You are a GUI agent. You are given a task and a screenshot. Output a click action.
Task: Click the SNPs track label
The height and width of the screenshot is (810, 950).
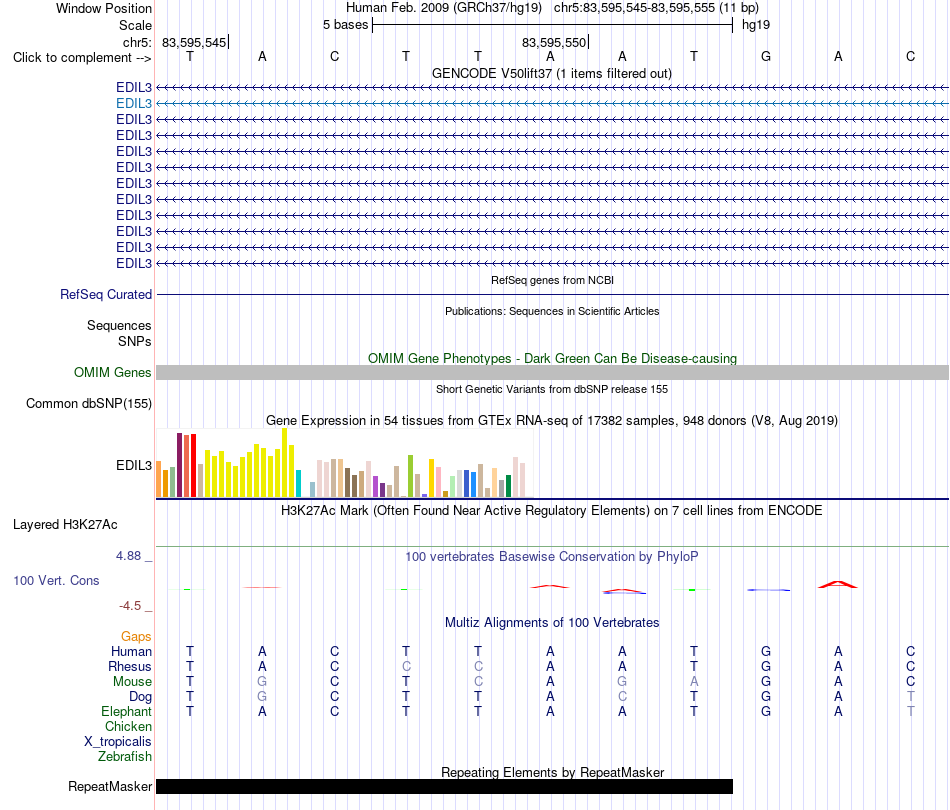click(x=135, y=341)
